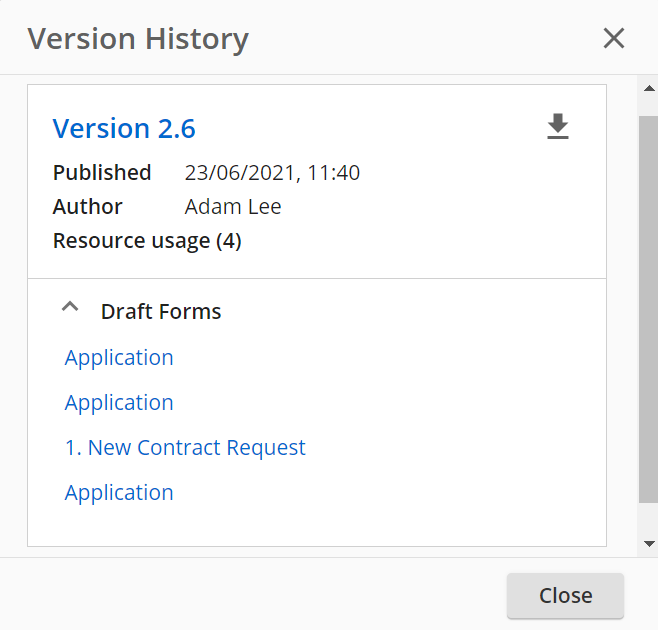The height and width of the screenshot is (630, 658).
Task: Click the published date 23/06/2021, 11:40
Action: click(x=272, y=173)
